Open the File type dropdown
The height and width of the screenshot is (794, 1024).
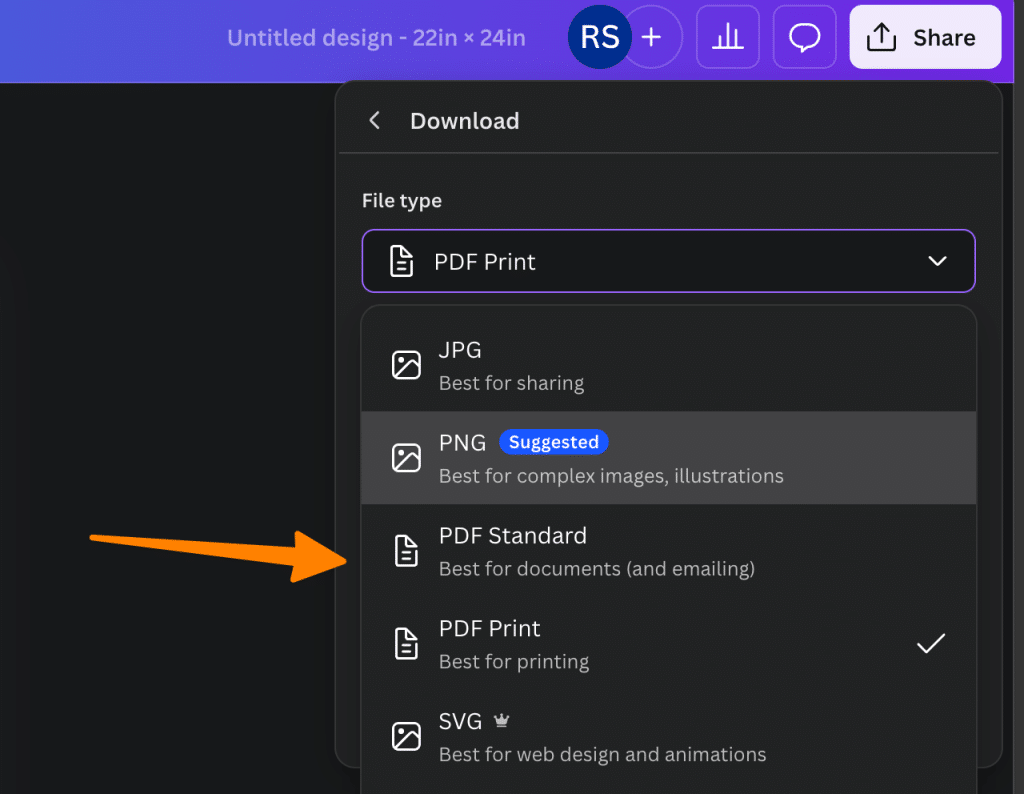668,261
